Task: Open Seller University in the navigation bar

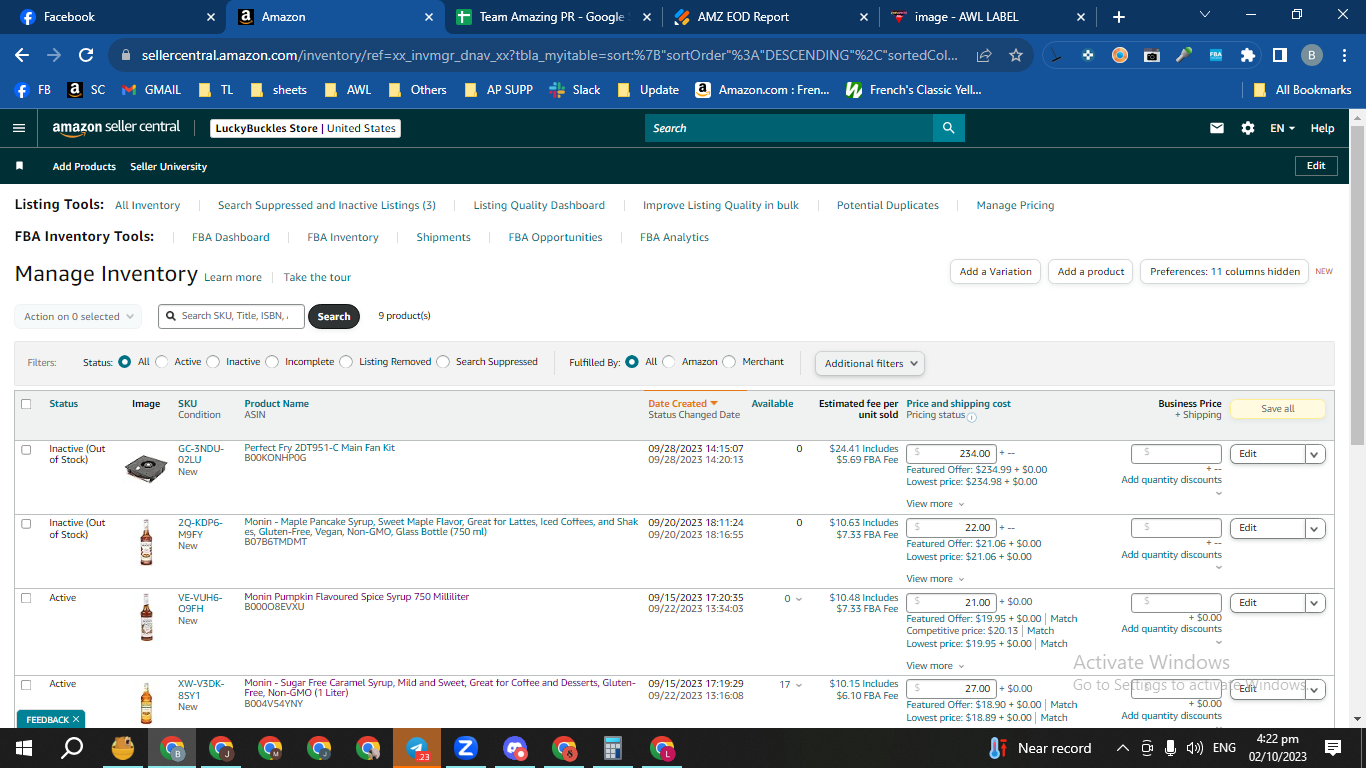Action: pos(169,166)
